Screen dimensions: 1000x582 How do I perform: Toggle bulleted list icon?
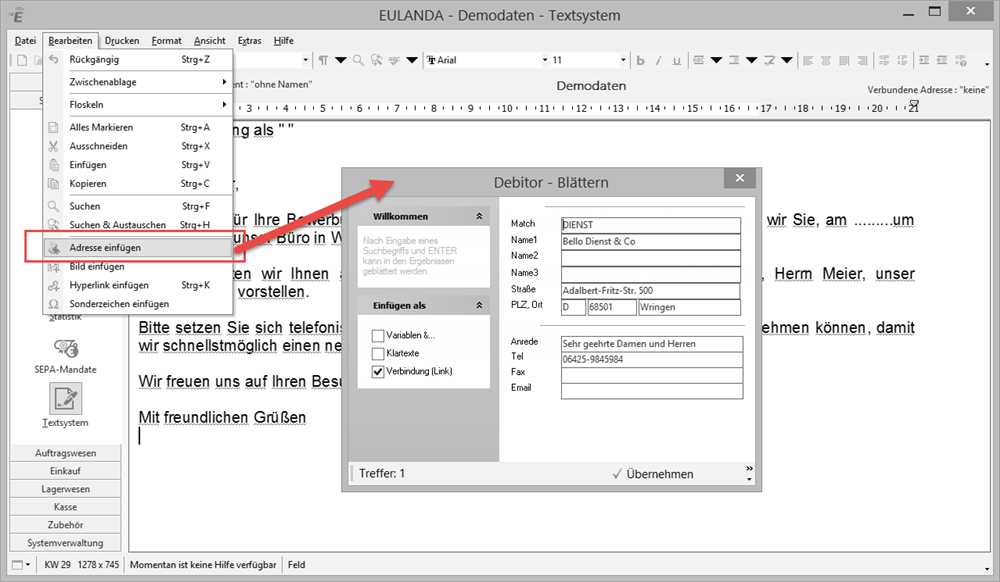pyautogui.click(x=884, y=61)
